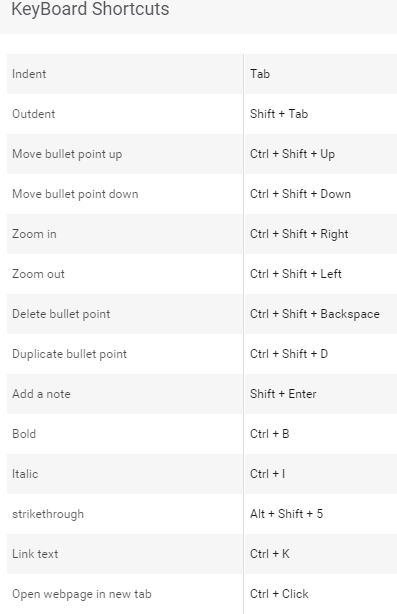The width and height of the screenshot is (397, 614).
Task: Click the Ctrl + Shift + Right shortcut
Action: [x=299, y=234]
